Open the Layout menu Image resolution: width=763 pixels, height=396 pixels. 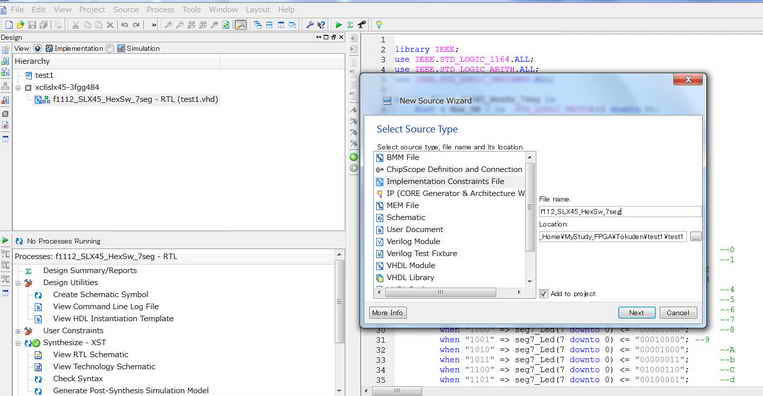[258, 10]
